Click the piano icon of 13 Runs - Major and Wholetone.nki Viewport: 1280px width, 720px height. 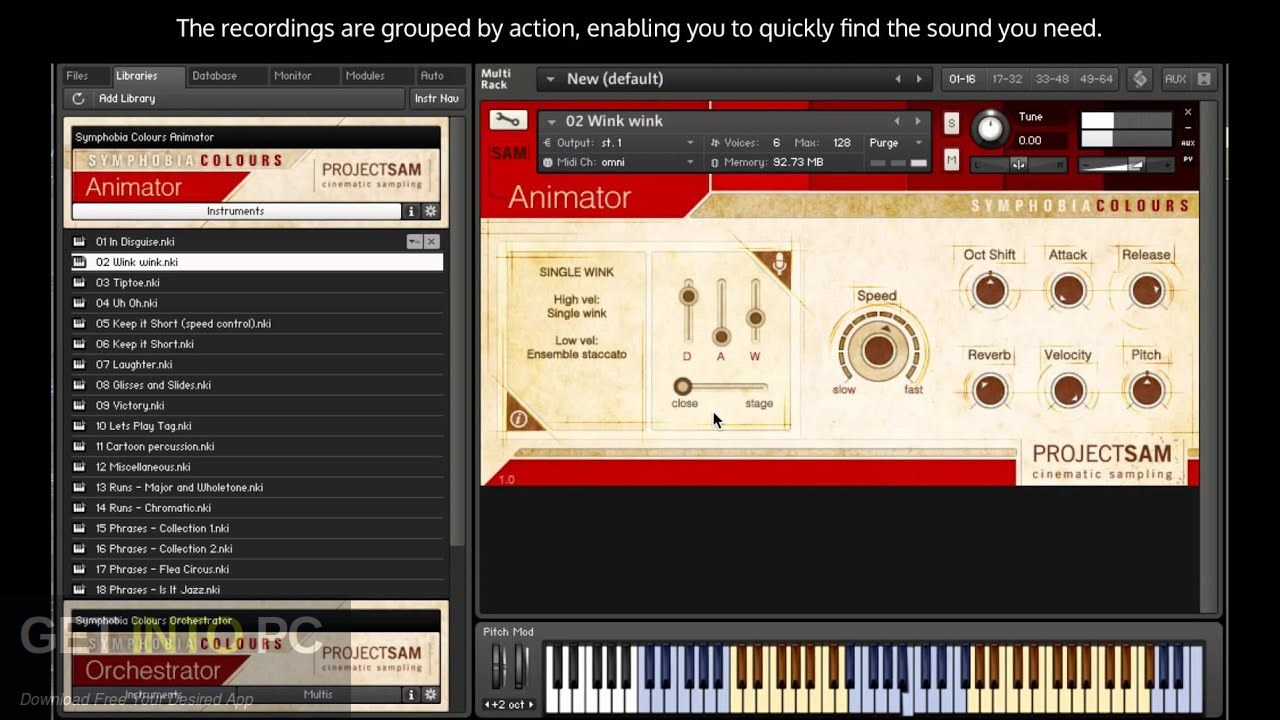[x=79, y=487]
